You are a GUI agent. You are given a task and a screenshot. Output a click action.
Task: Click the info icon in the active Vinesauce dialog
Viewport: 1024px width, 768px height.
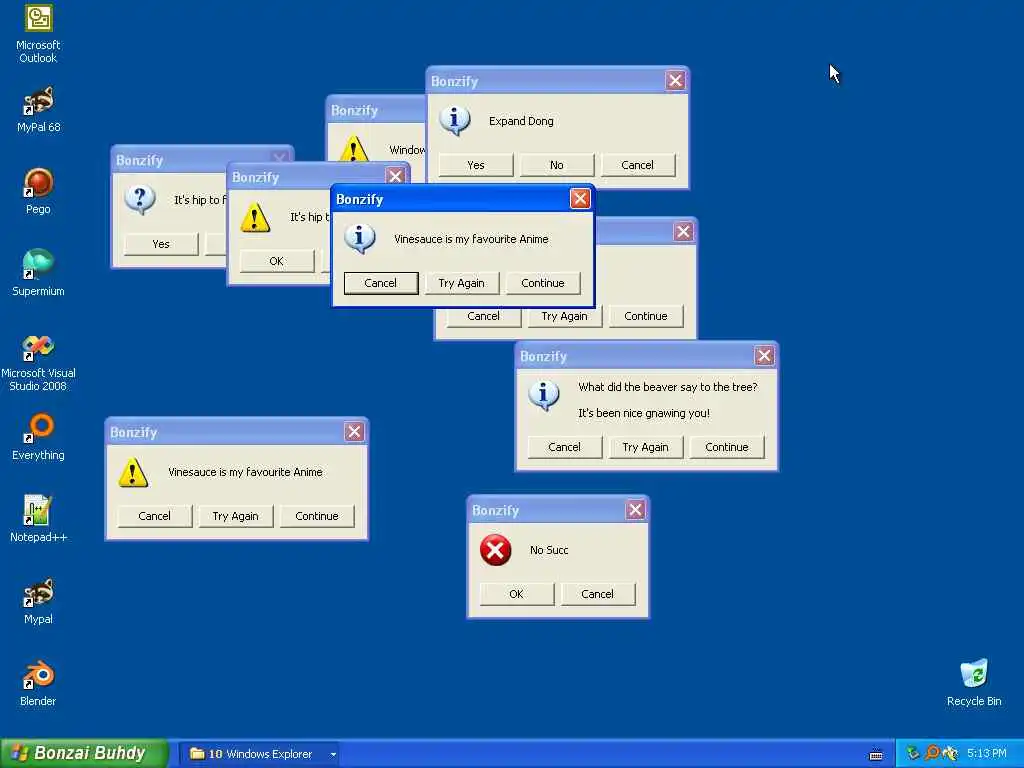[360, 238]
